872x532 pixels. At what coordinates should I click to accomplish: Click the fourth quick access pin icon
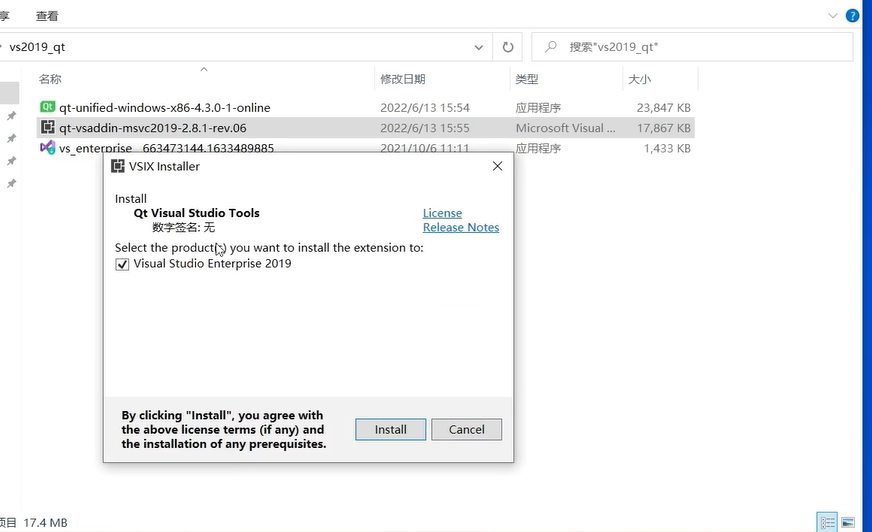11,183
